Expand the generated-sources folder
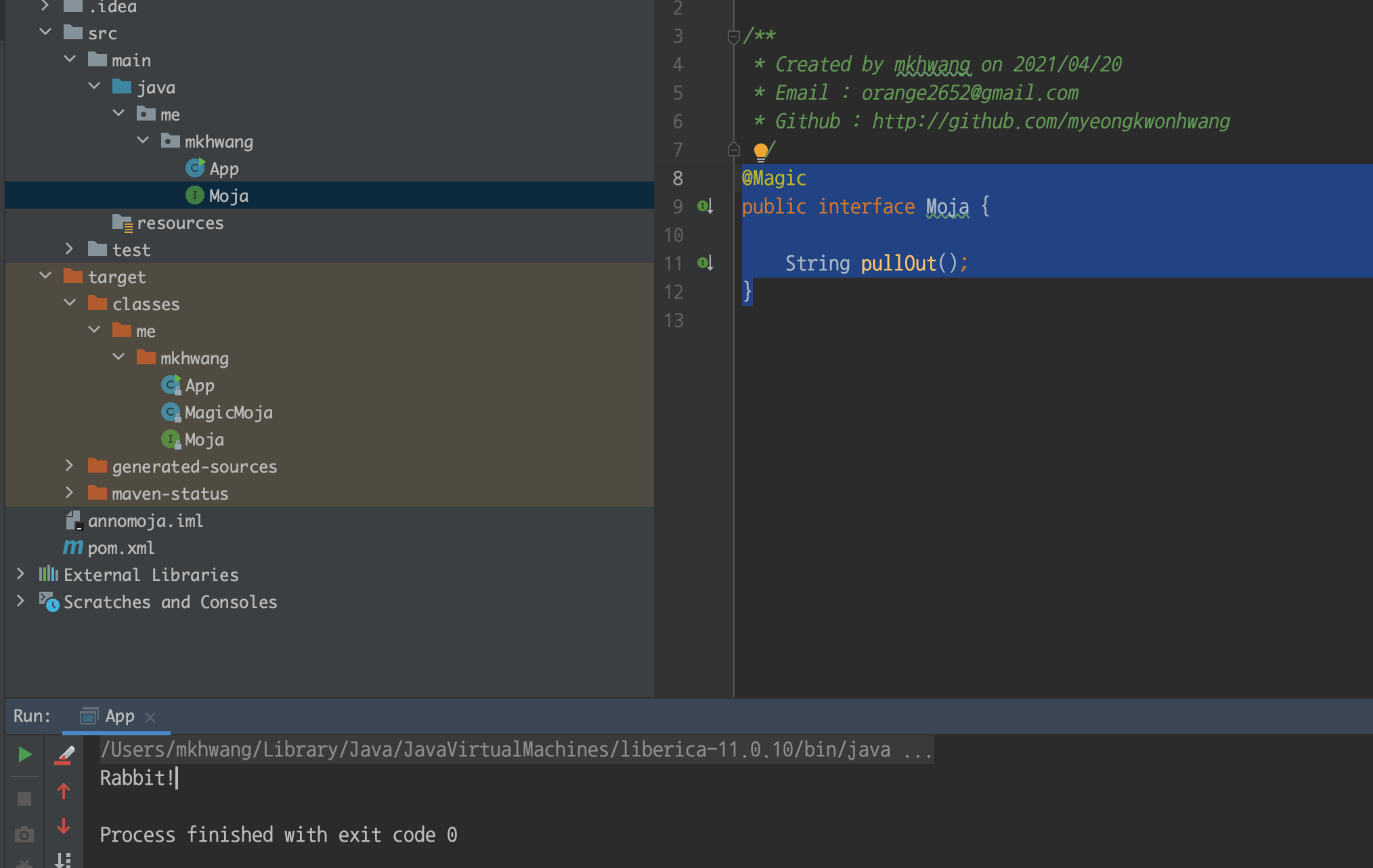Image resolution: width=1373 pixels, height=868 pixels. (69, 466)
